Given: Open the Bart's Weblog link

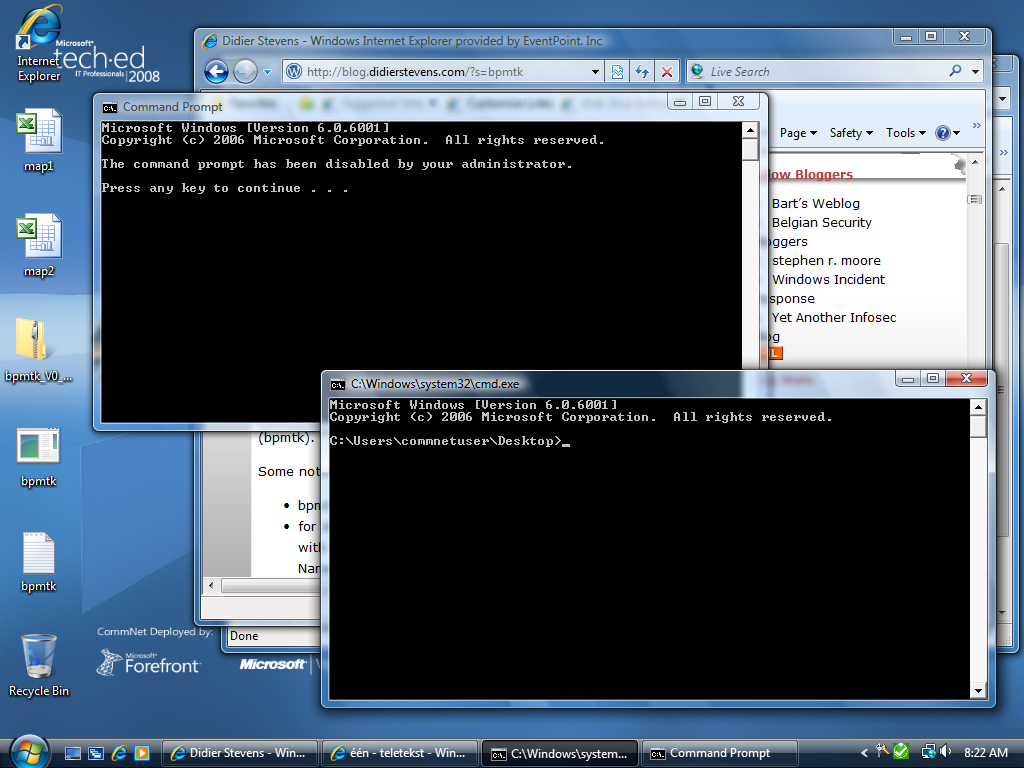Looking at the screenshot, I should pos(815,203).
